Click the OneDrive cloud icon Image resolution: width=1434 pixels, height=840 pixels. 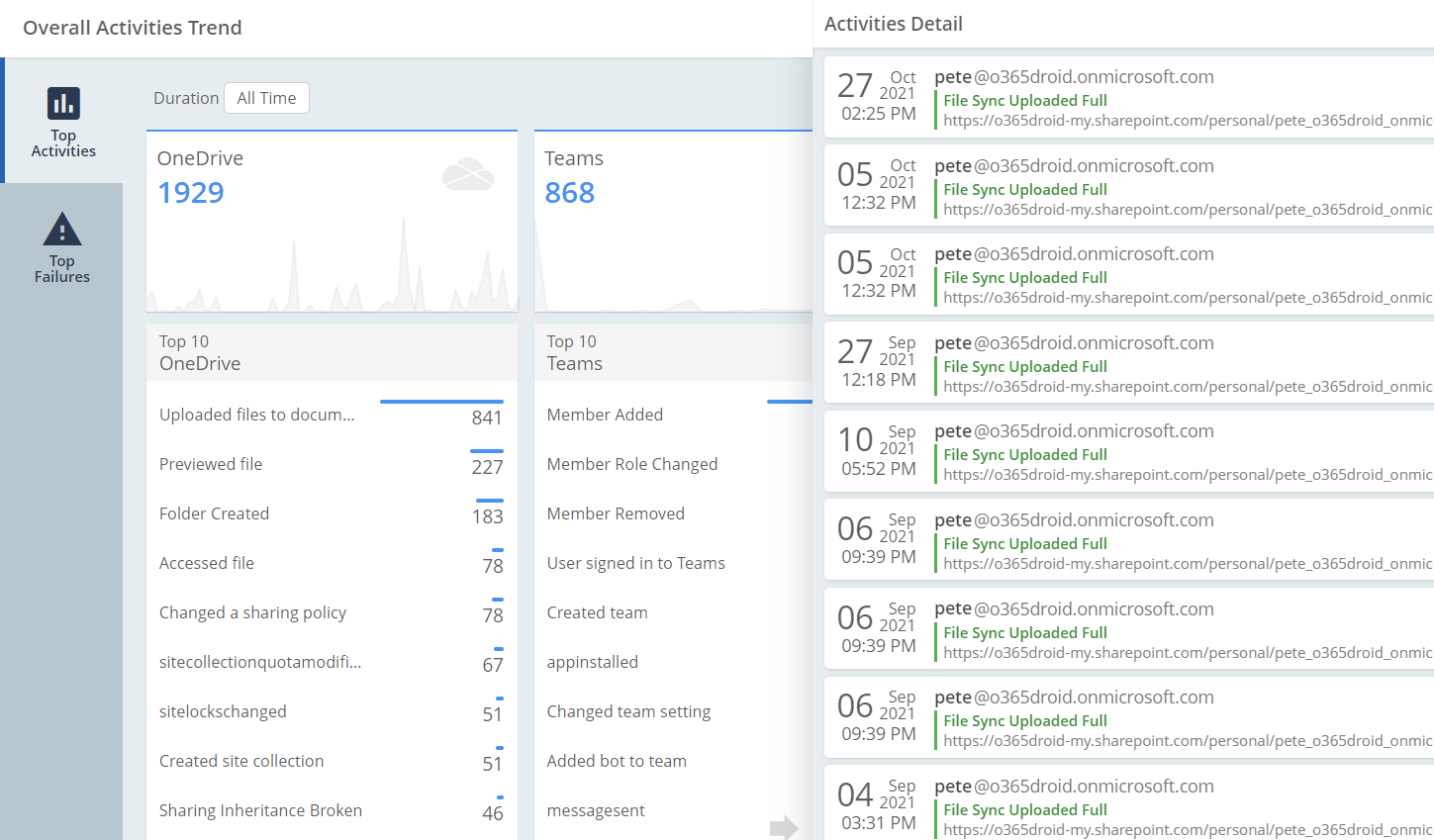tap(468, 173)
